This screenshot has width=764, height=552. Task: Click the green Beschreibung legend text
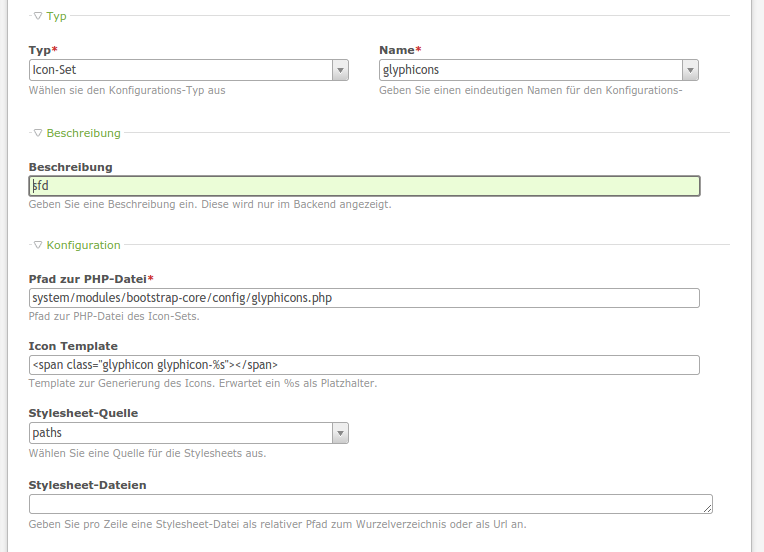click(83, 133)
